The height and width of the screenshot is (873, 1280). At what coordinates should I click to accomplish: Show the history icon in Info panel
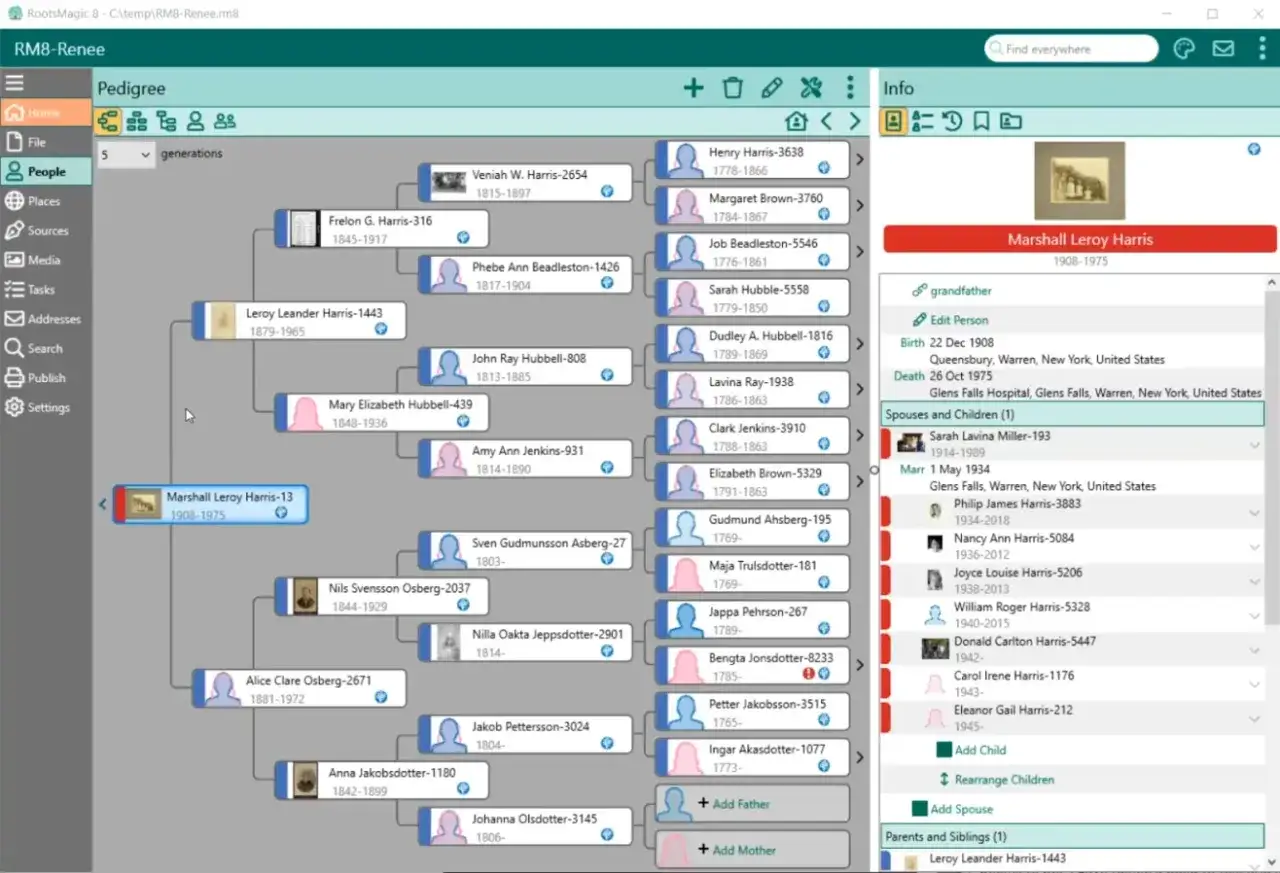952,121
